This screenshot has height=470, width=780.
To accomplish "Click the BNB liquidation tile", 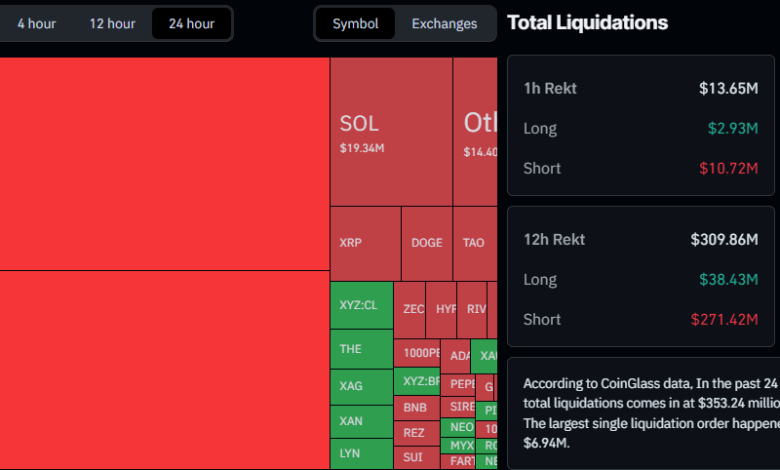I will (x=415, y=408).
